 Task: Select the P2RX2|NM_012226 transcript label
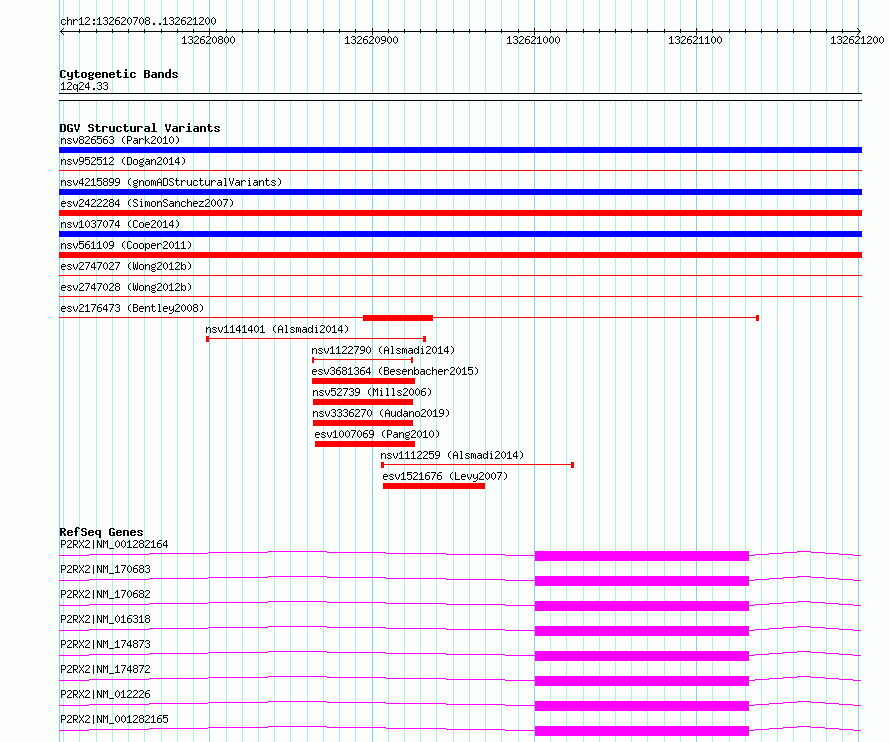pos(105,694)
